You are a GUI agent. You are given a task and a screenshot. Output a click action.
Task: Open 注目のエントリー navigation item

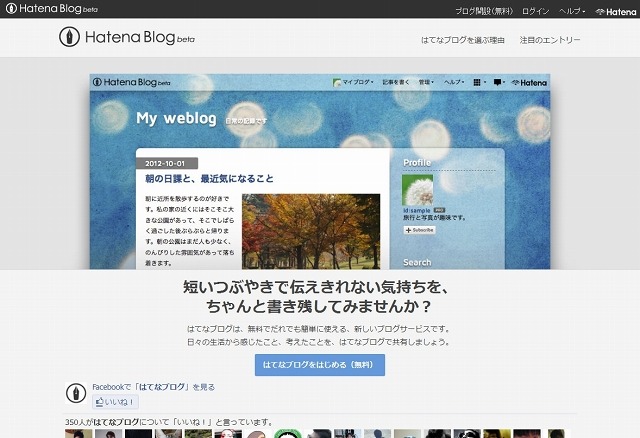550,40
